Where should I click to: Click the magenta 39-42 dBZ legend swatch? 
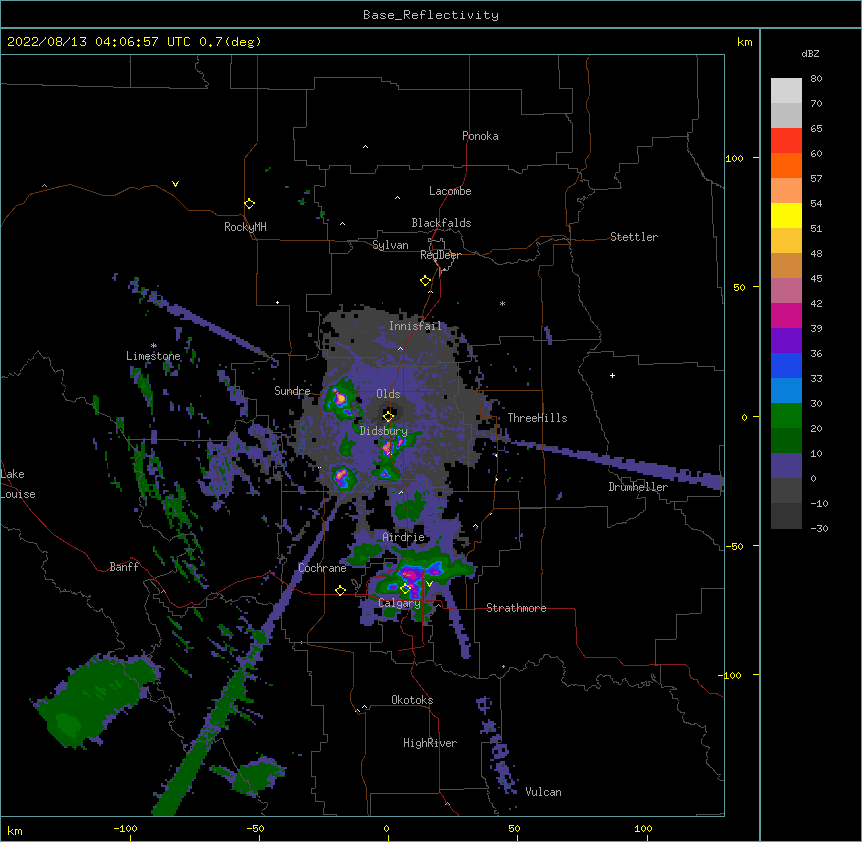(x=786, y=315)
